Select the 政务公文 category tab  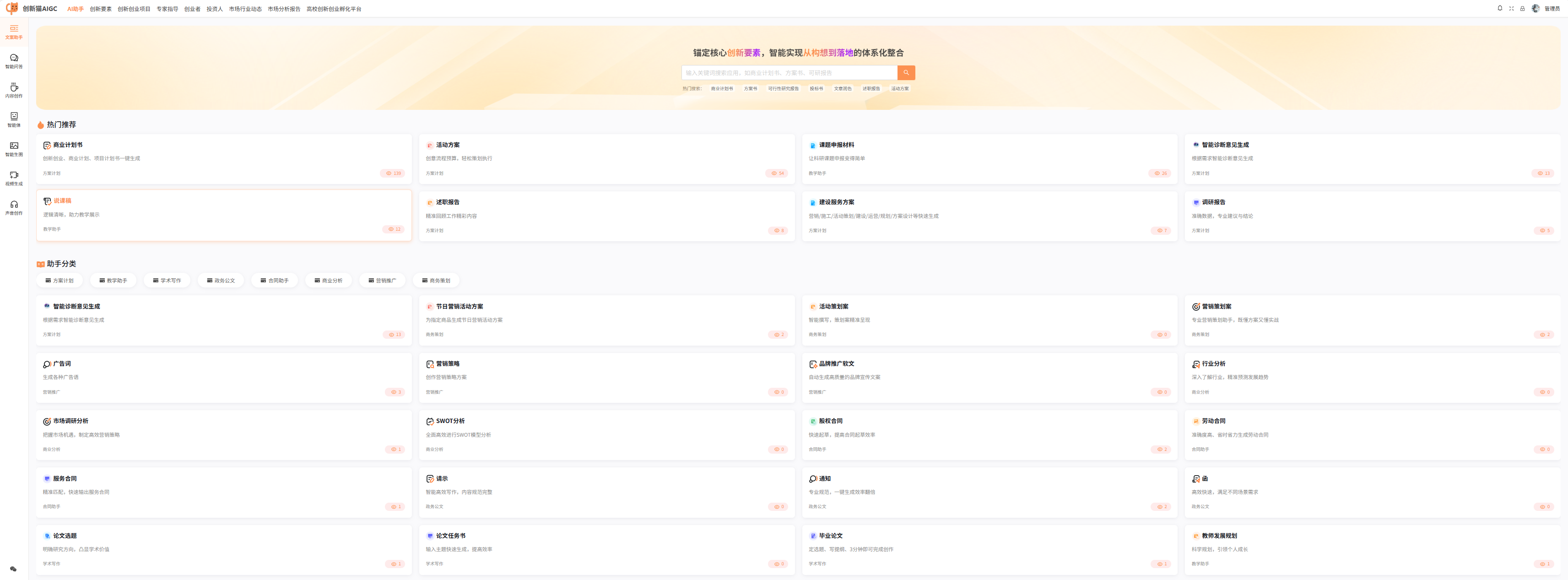[220, 281]
